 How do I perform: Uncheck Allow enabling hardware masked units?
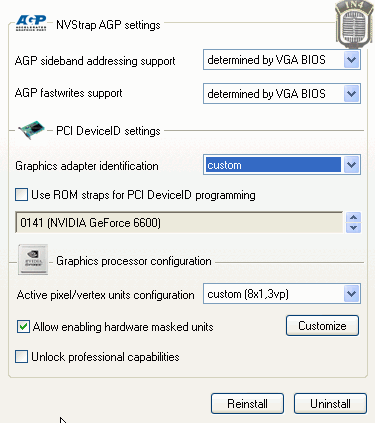(x=23, y=327)
